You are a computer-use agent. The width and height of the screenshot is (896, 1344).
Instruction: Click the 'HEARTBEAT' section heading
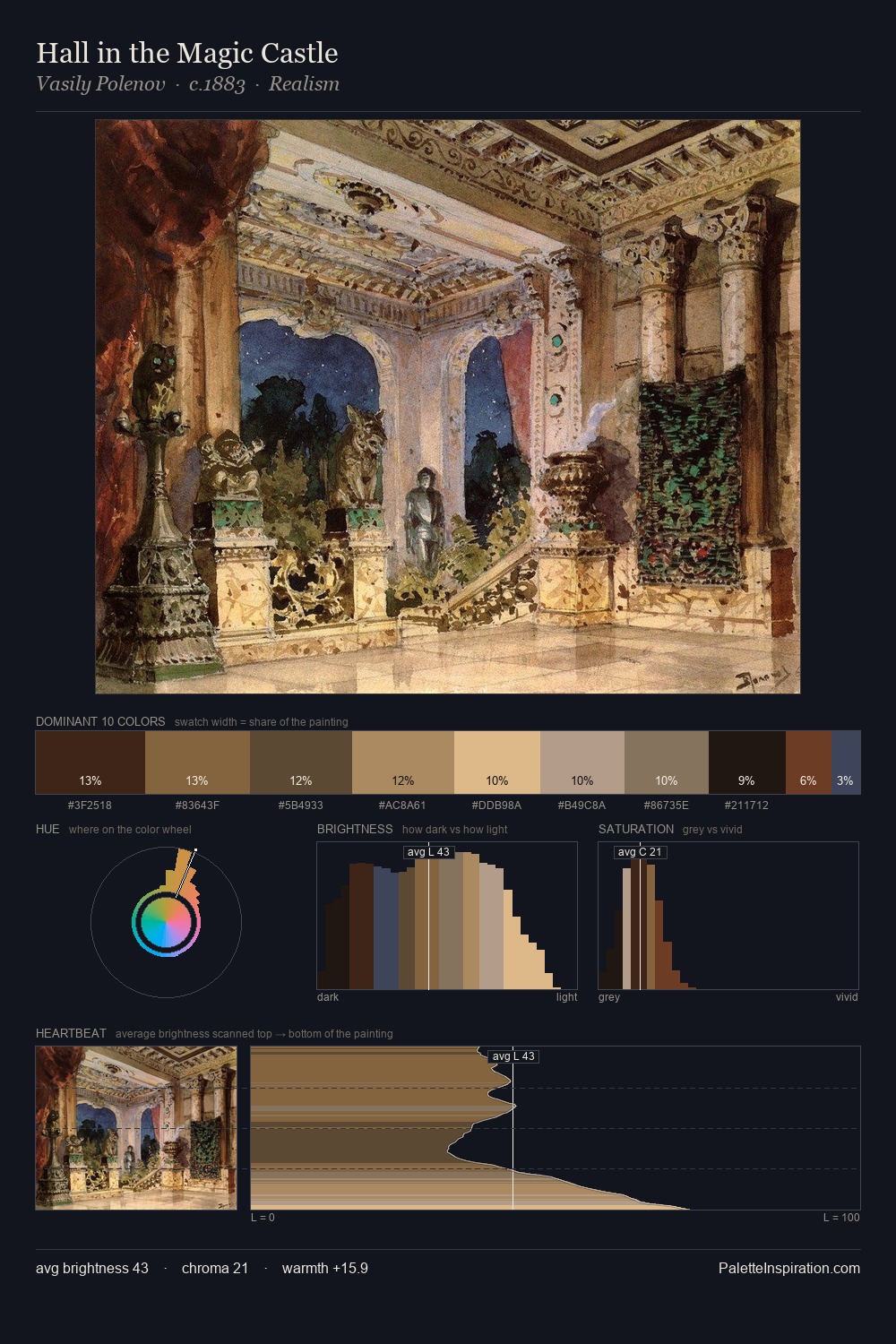click(x=71, y=1033)
